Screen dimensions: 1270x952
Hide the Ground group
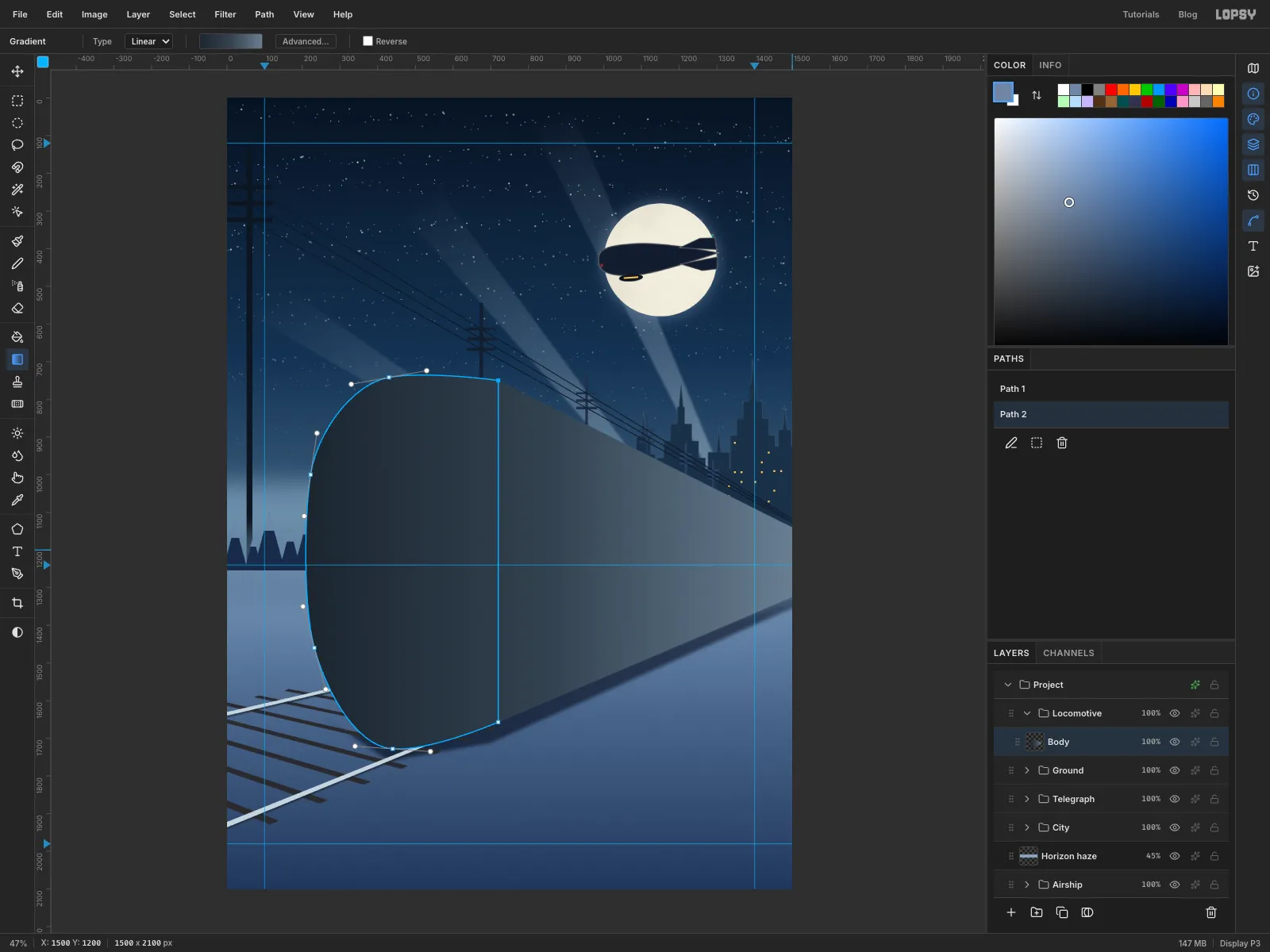point(1175,770)
